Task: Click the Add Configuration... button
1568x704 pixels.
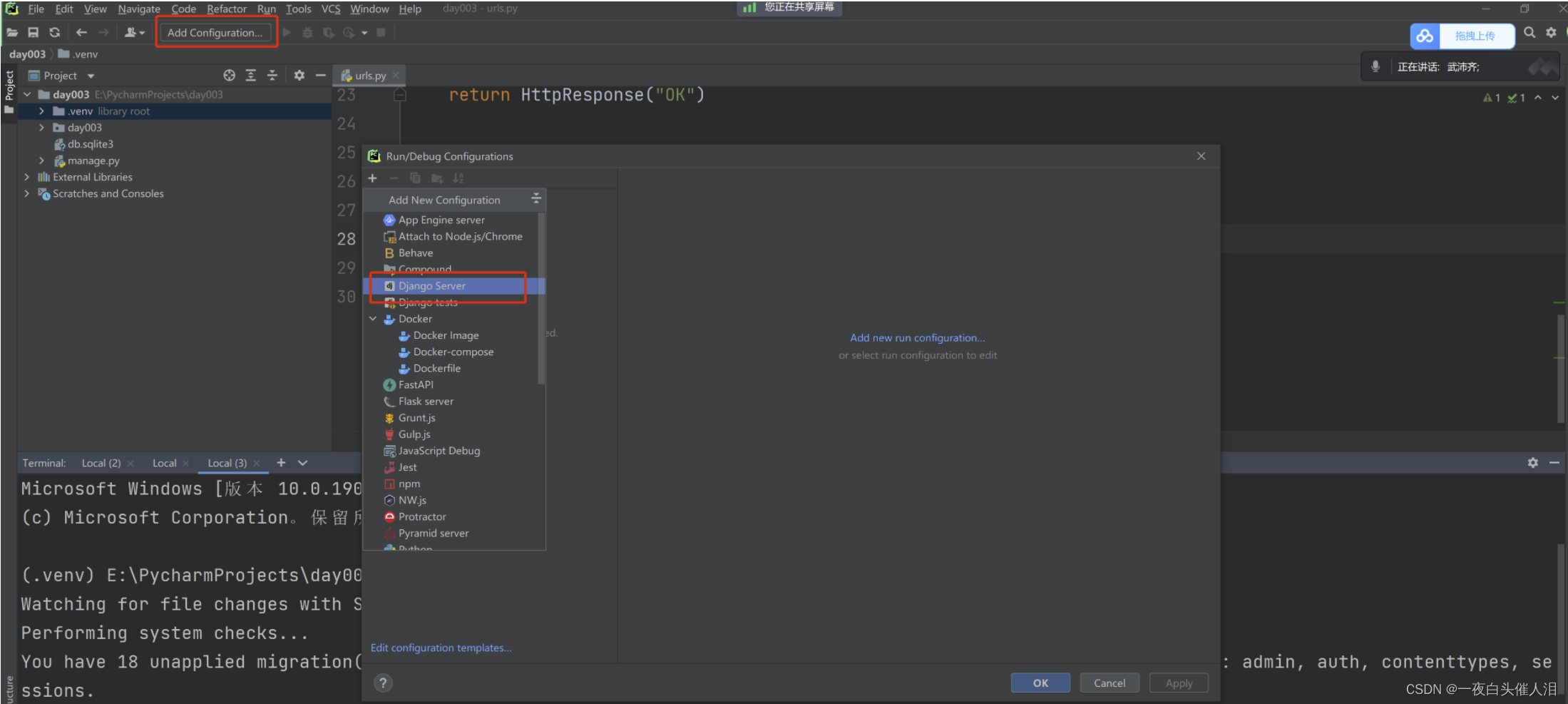Action: point(215,33)
